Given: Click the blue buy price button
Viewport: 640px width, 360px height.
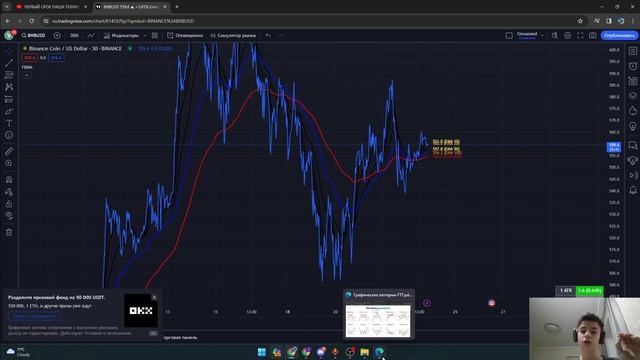Looking at the screenshot, I should click(56, 58).
